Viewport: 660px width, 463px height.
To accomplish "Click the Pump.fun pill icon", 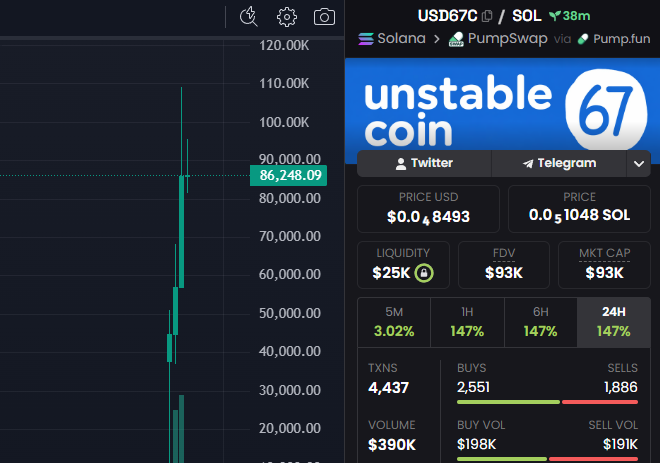I will coord(583,39).
